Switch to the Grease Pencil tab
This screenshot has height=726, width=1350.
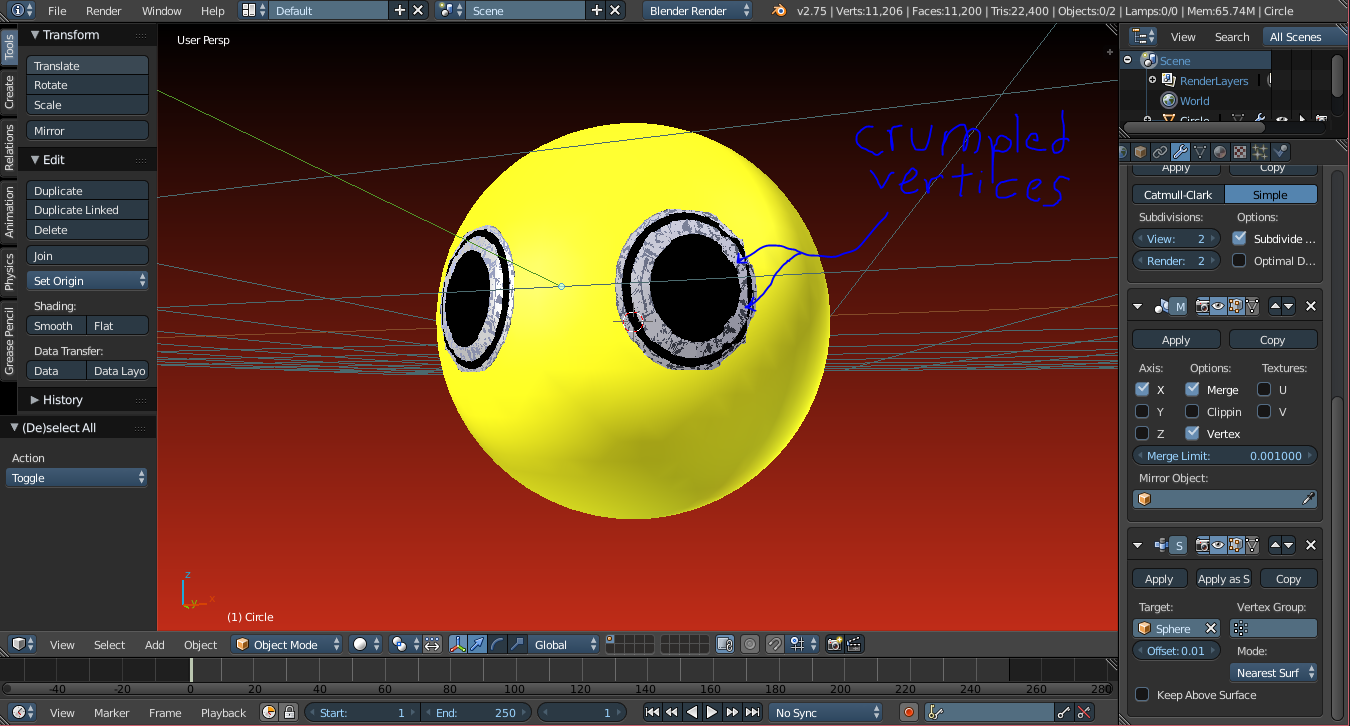pyautogui.click(x=9, y=342)
